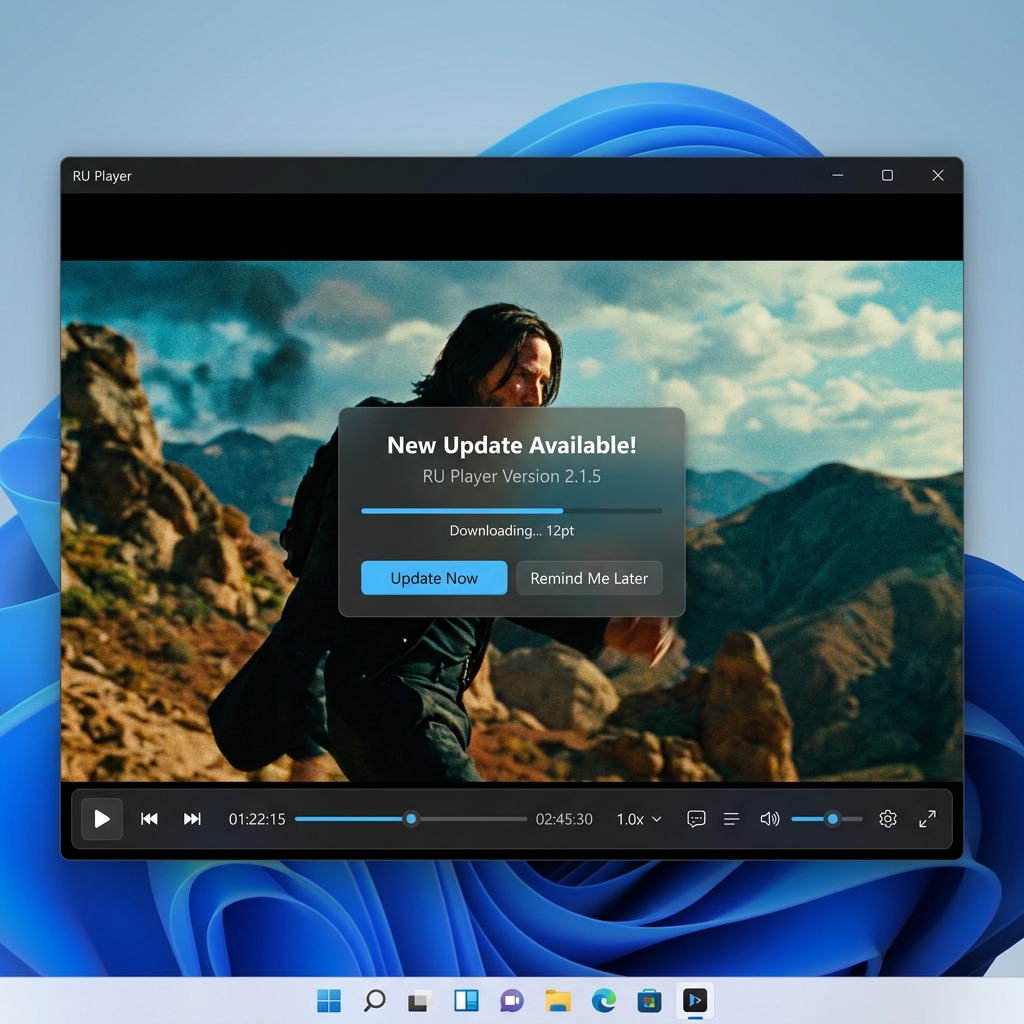1024x1024 pixels.
Task: Click the volume slider handle
Action: 833,819
